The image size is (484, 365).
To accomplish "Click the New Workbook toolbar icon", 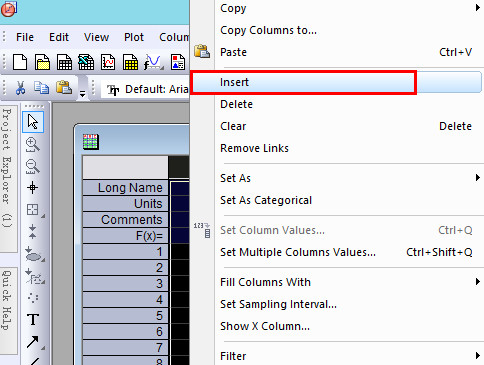I will pyautogui.click(x=64, y=62).
